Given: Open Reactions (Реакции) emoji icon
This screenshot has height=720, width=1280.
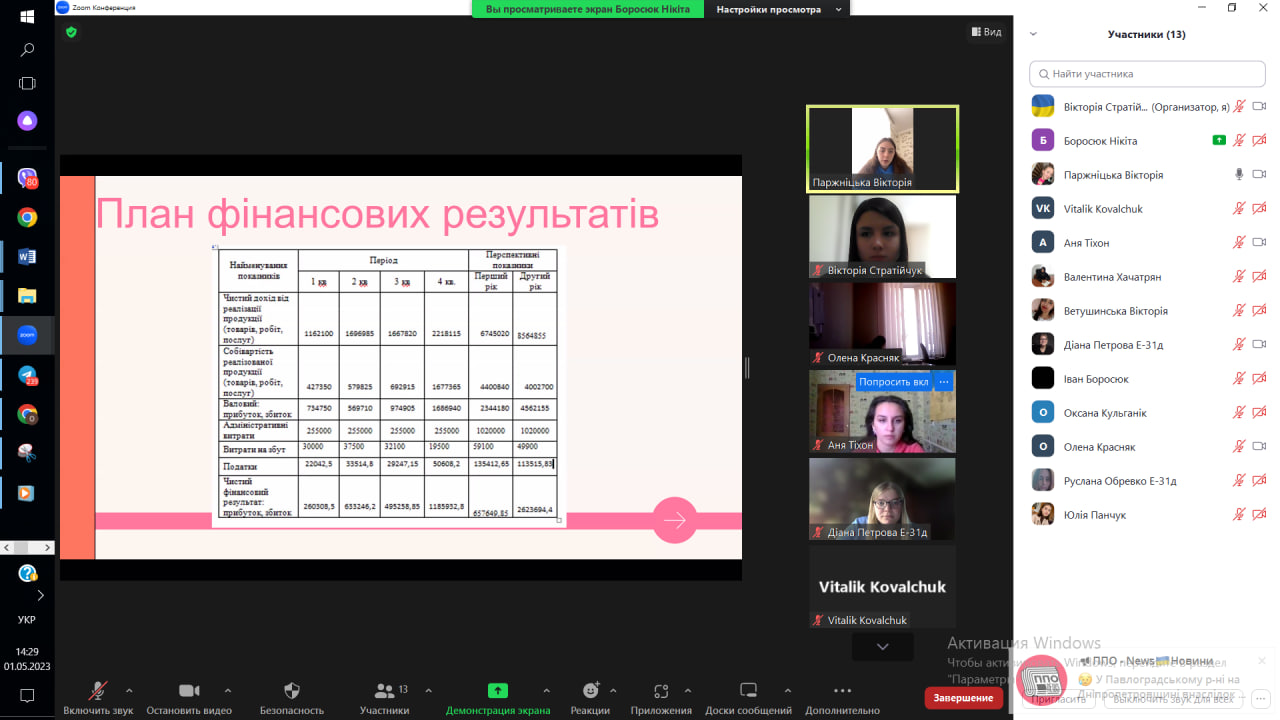Looking at the screenshot, I should pos(591,691).
